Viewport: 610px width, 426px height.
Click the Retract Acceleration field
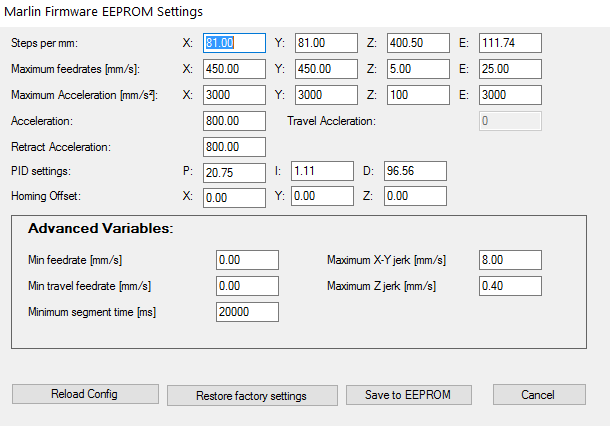pyautogui.click(x=234, y=147)
